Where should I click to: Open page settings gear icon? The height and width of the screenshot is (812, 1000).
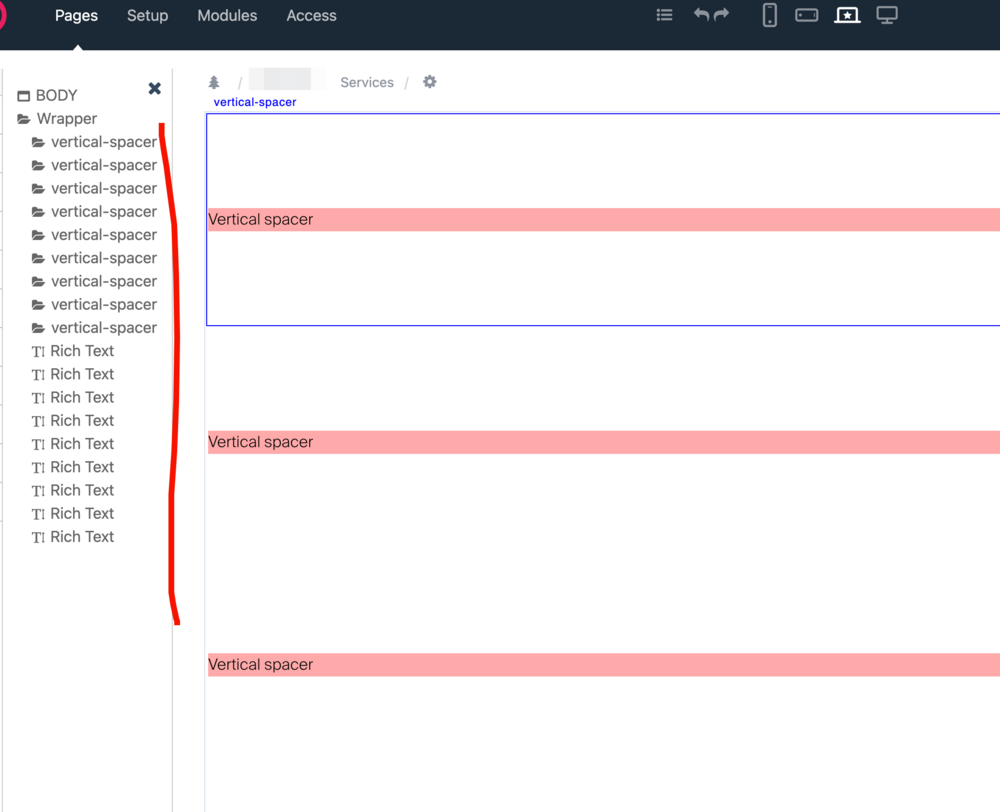coord(430,82)
